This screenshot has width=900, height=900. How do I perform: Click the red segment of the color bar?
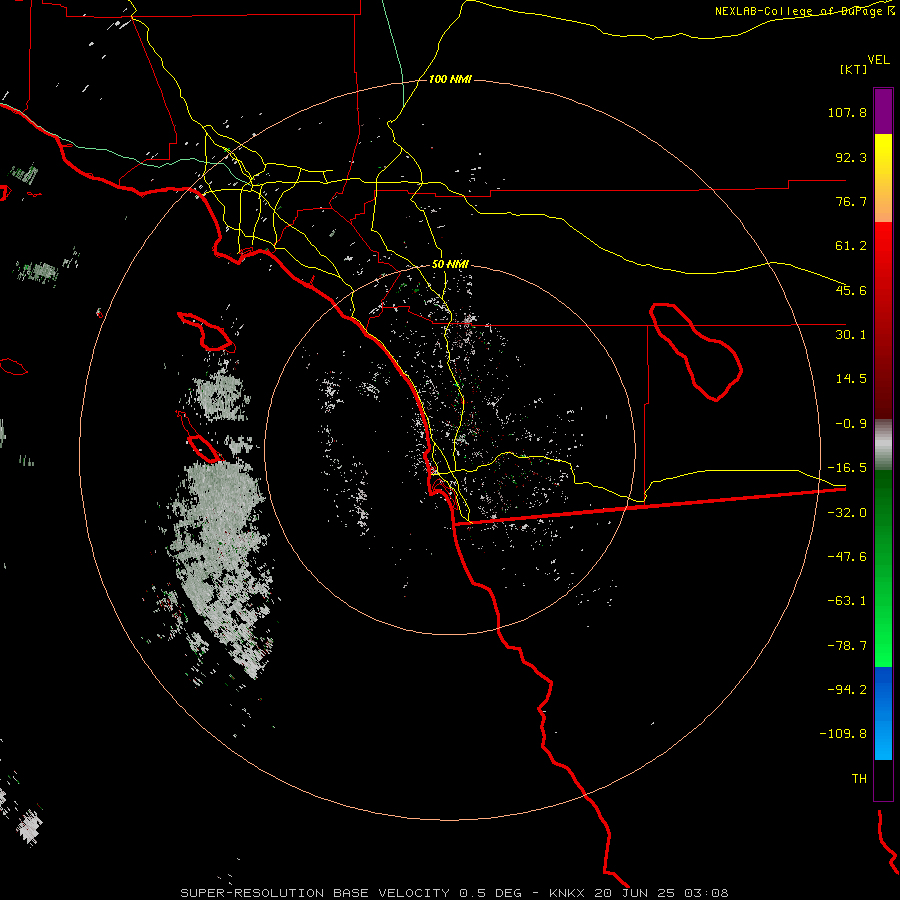pos(883,320)
